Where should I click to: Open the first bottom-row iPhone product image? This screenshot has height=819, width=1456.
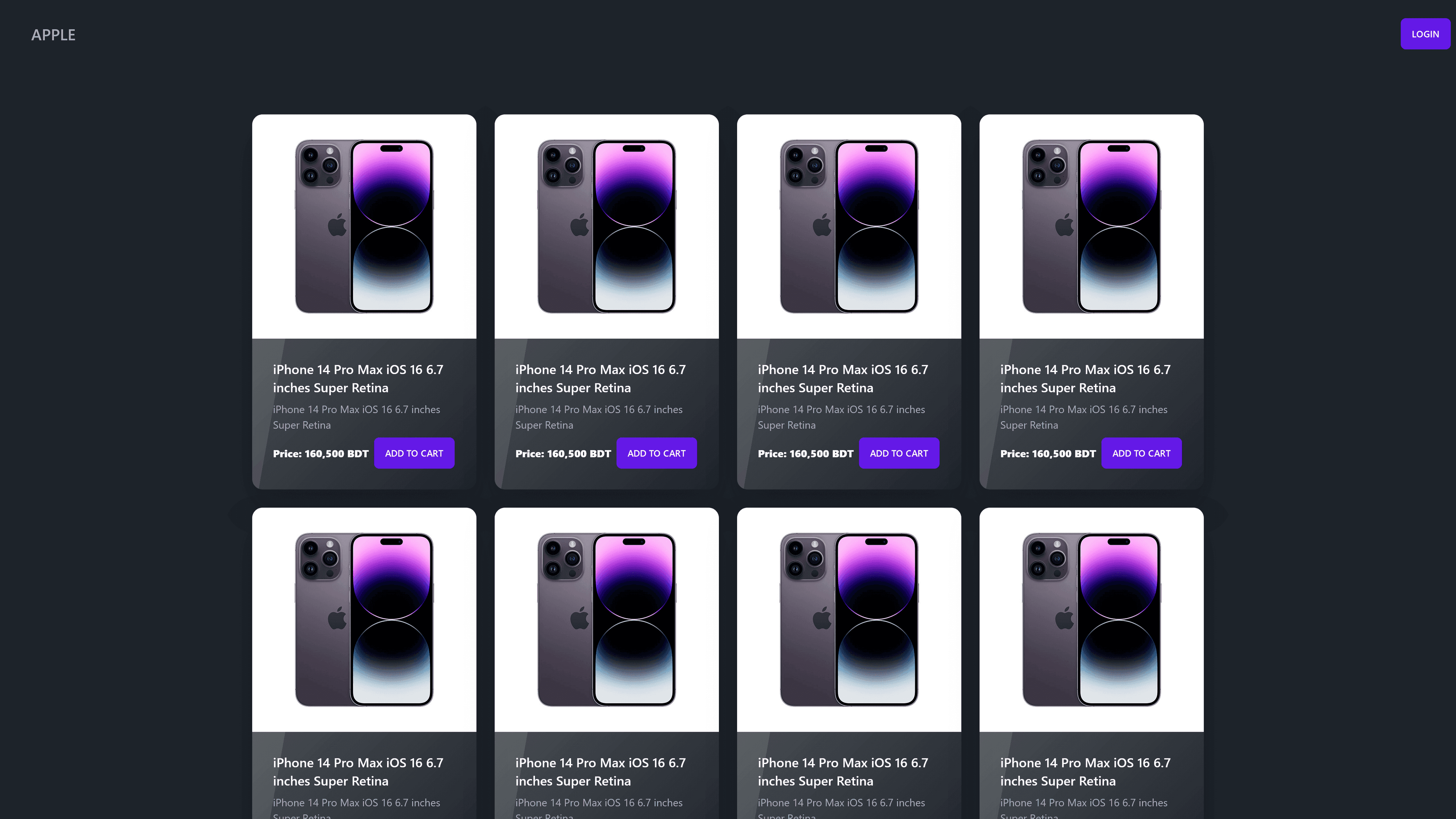[x=364, y=620]
